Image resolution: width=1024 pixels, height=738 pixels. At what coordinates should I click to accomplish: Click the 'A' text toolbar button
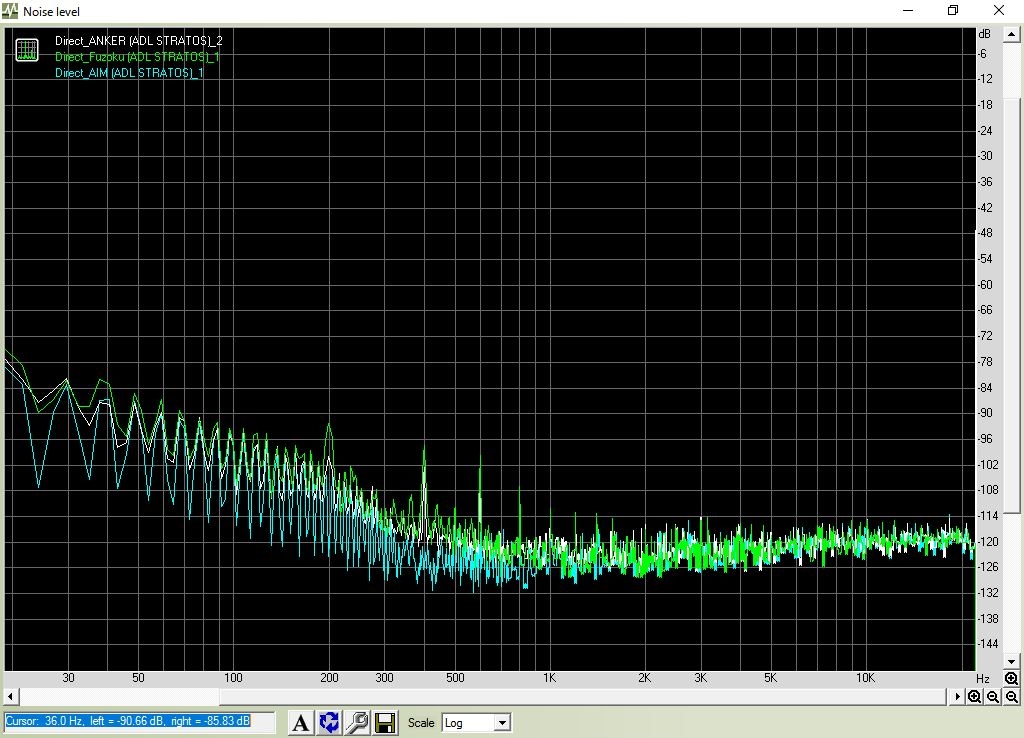click(x=300, y=722)
